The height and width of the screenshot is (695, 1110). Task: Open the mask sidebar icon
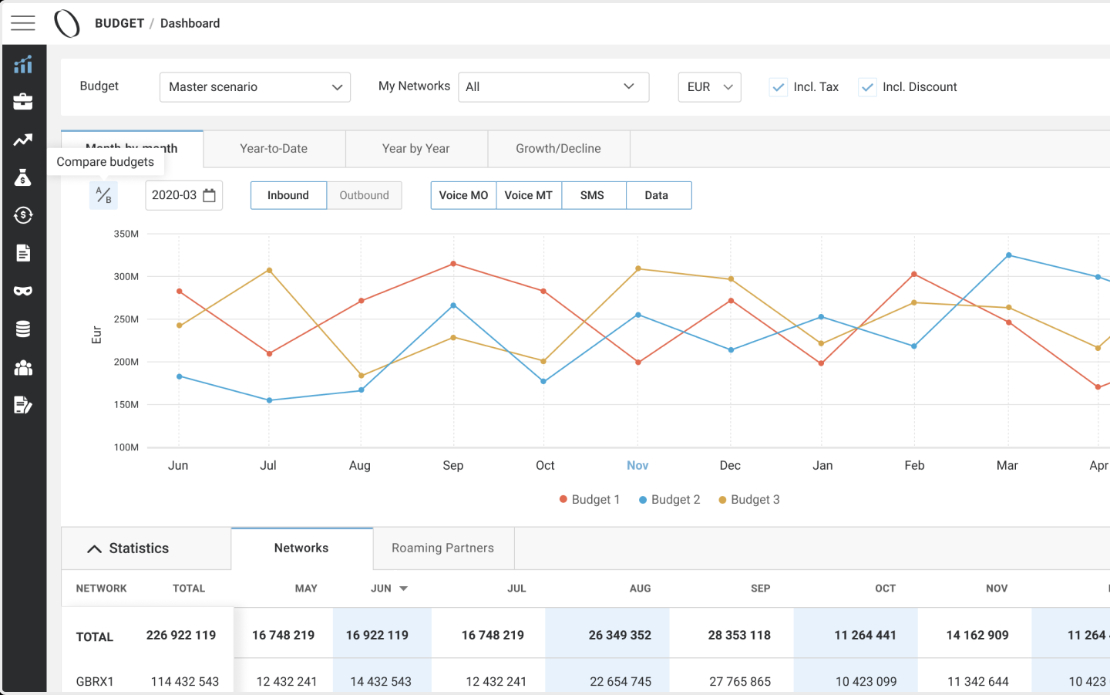tap(23, 291)
